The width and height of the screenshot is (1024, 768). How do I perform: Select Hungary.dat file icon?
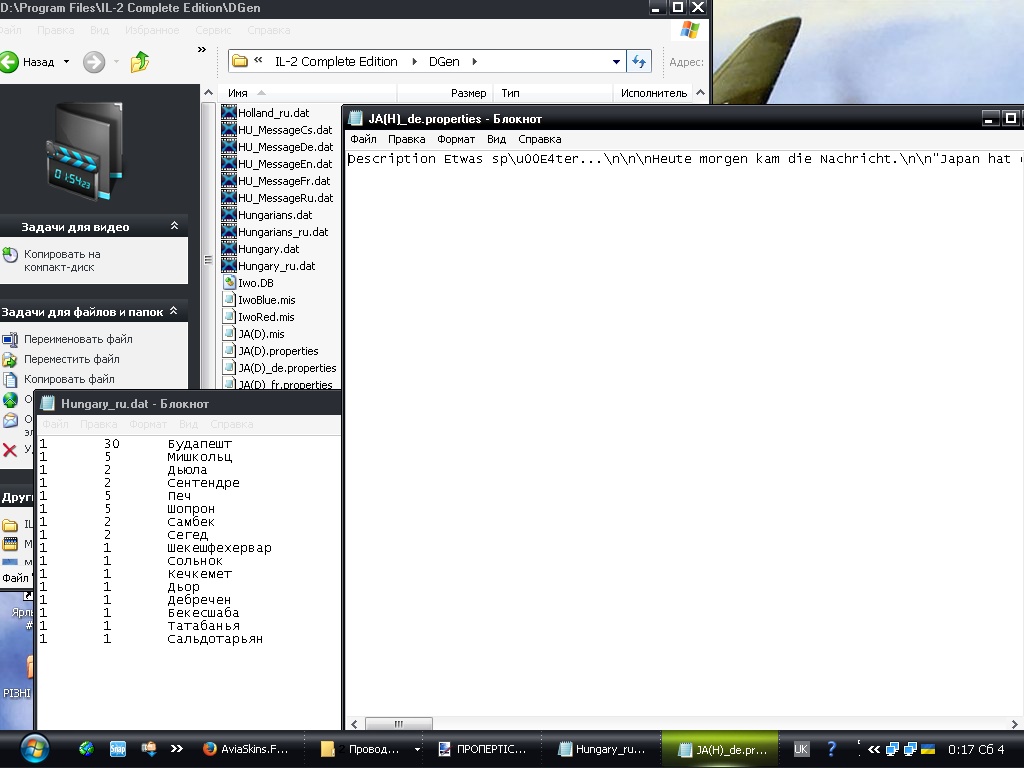coord(229,248)
